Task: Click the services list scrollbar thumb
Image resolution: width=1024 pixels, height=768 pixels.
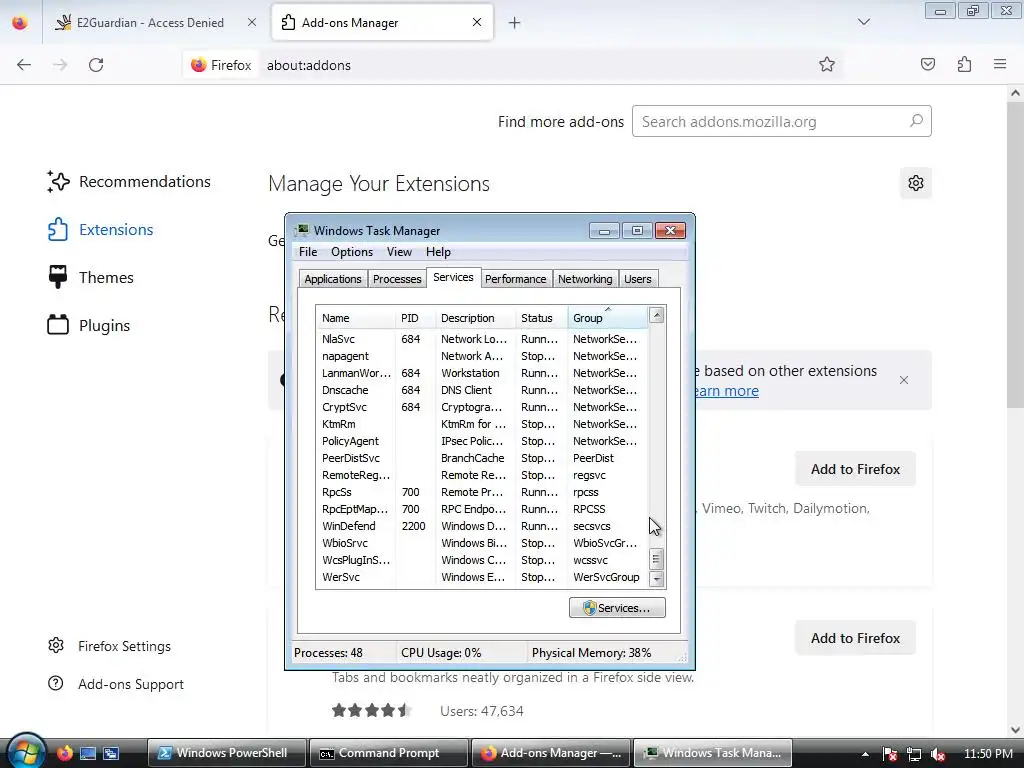Action: (657, 559)
